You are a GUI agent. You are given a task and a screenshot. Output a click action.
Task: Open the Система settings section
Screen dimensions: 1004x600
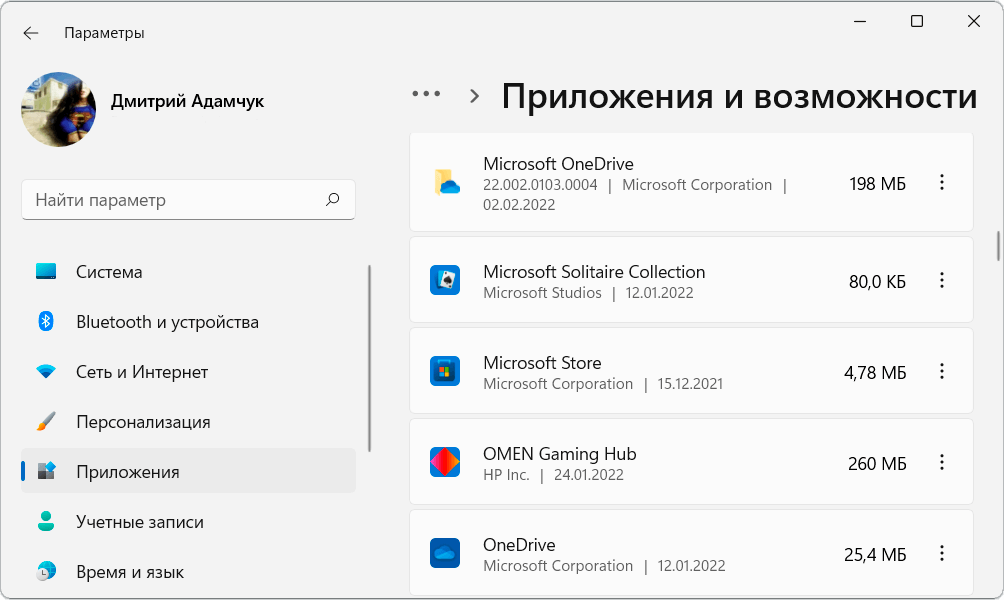[109, 272]
